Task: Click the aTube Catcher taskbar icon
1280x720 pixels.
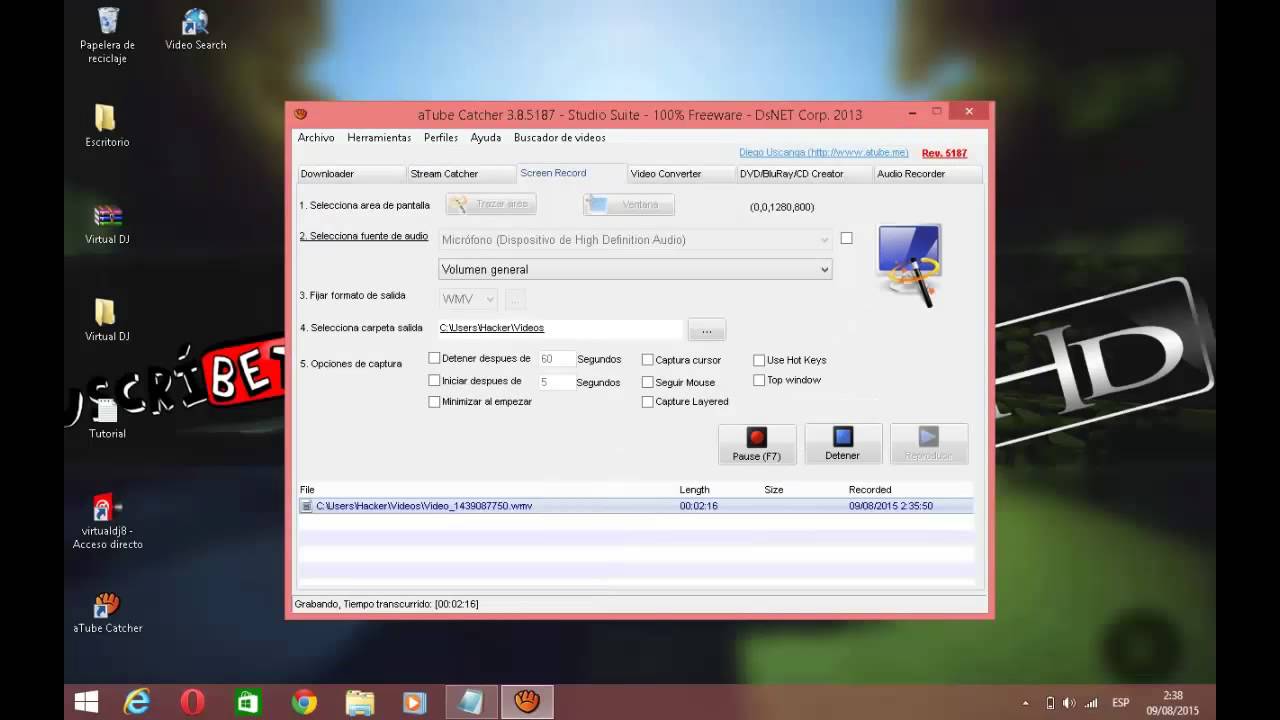Action: tap(526, 703)
